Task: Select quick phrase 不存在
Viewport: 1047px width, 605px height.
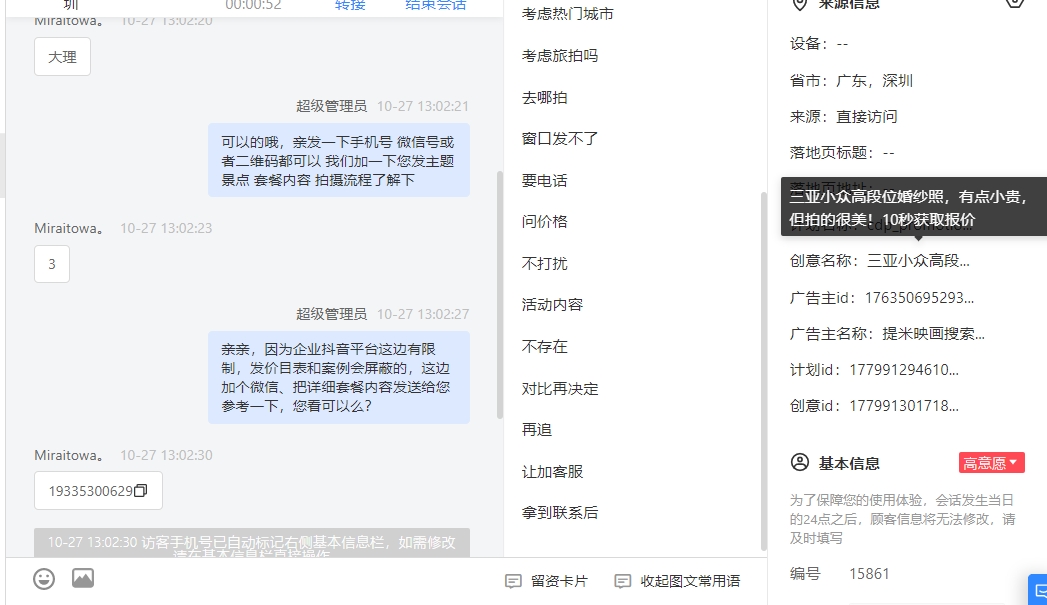Action: coord(544,347)
